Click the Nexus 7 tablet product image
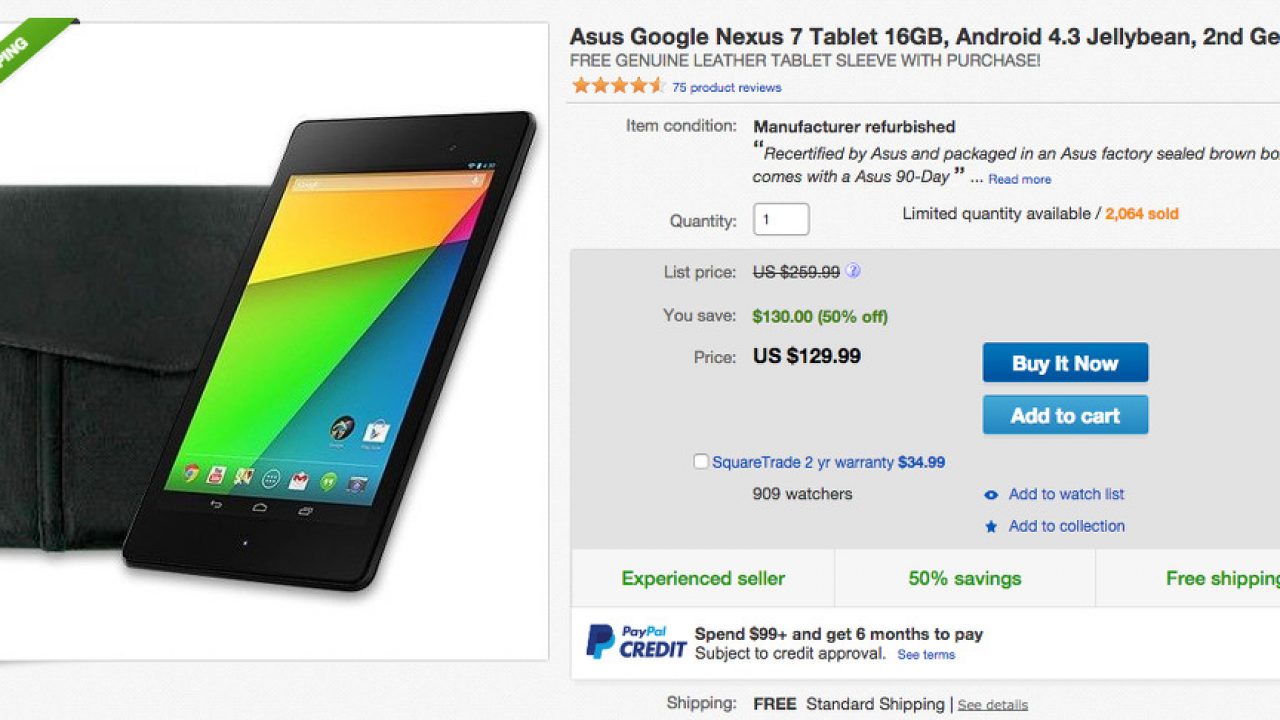 [x=340, y=350]
